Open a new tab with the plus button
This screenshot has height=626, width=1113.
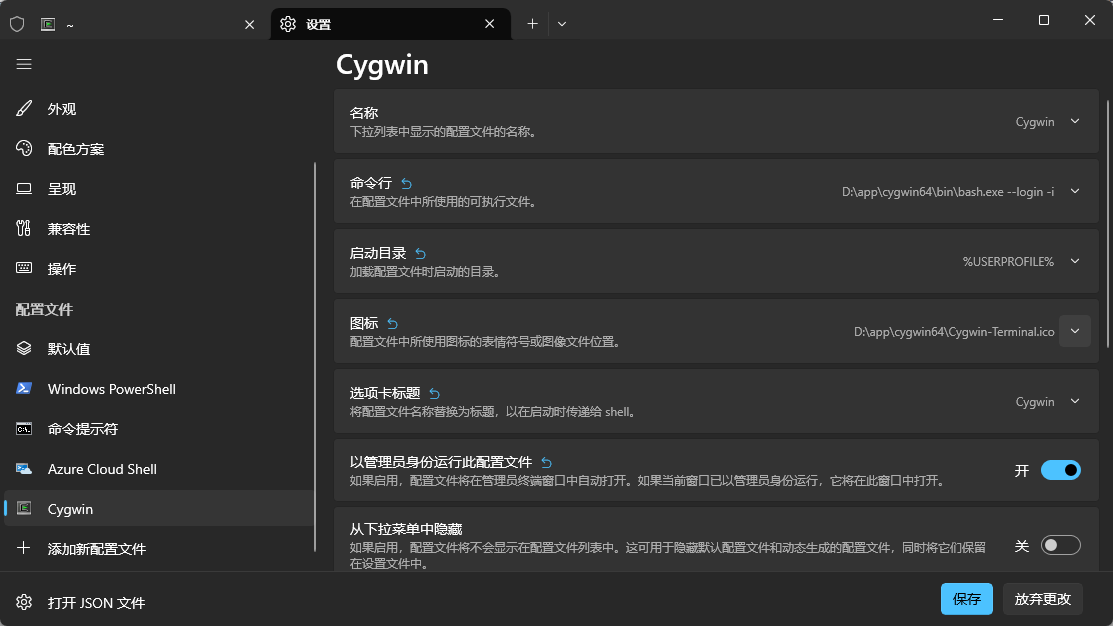coord(532,24)
